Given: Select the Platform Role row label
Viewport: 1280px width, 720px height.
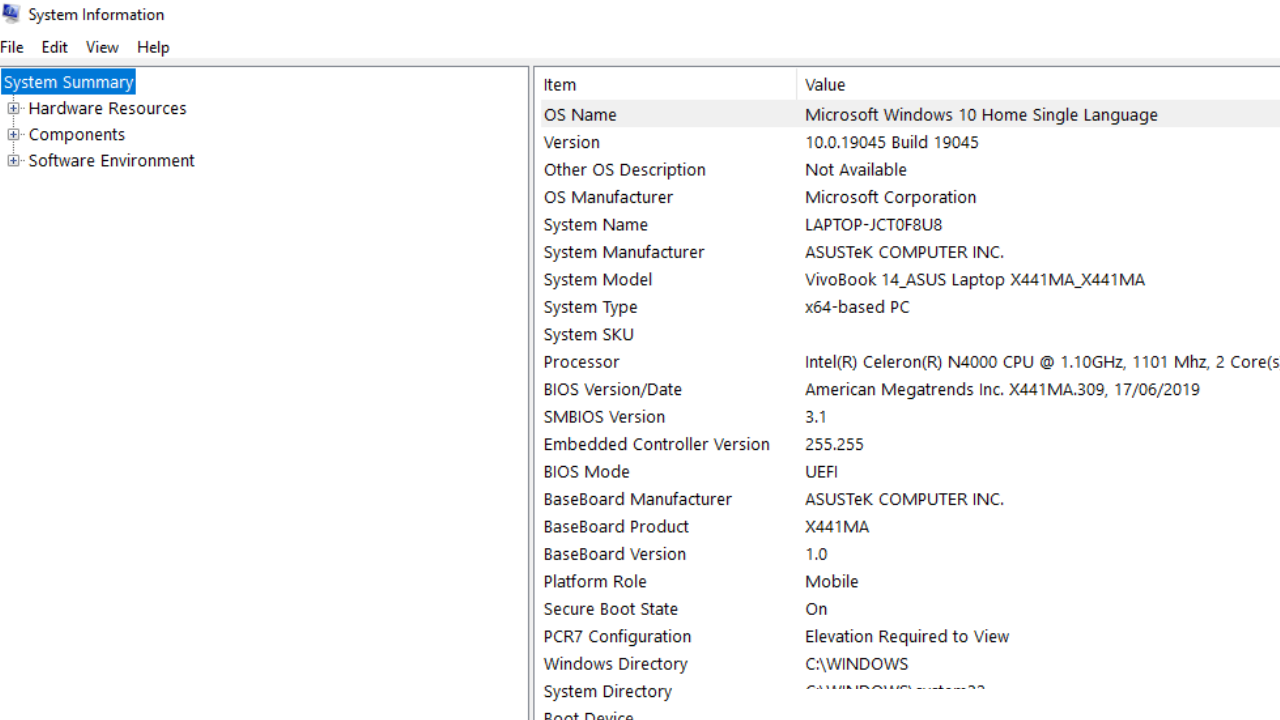Looking at the screenshot, I should tap(595, 582).
